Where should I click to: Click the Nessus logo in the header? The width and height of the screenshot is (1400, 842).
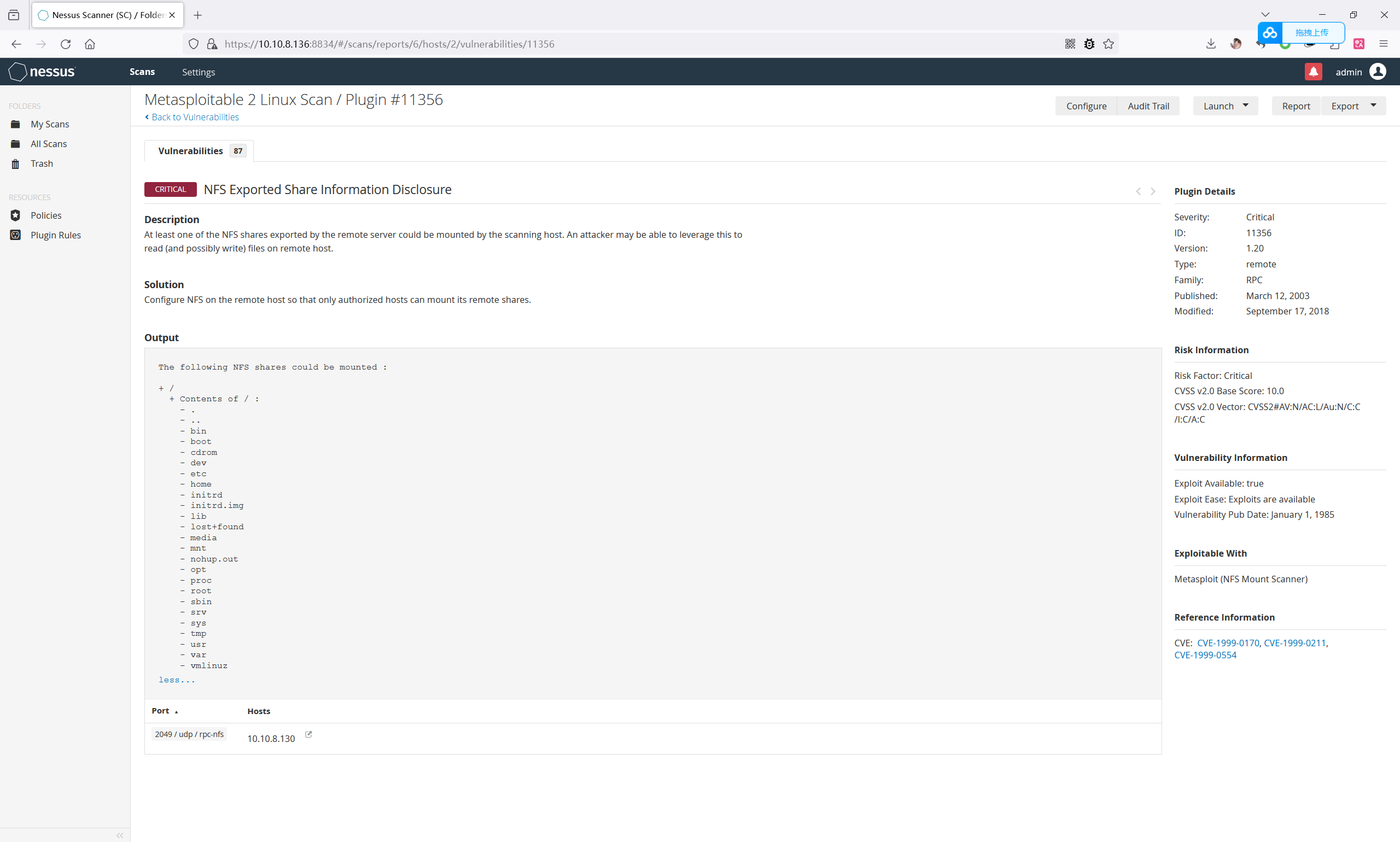42,72
